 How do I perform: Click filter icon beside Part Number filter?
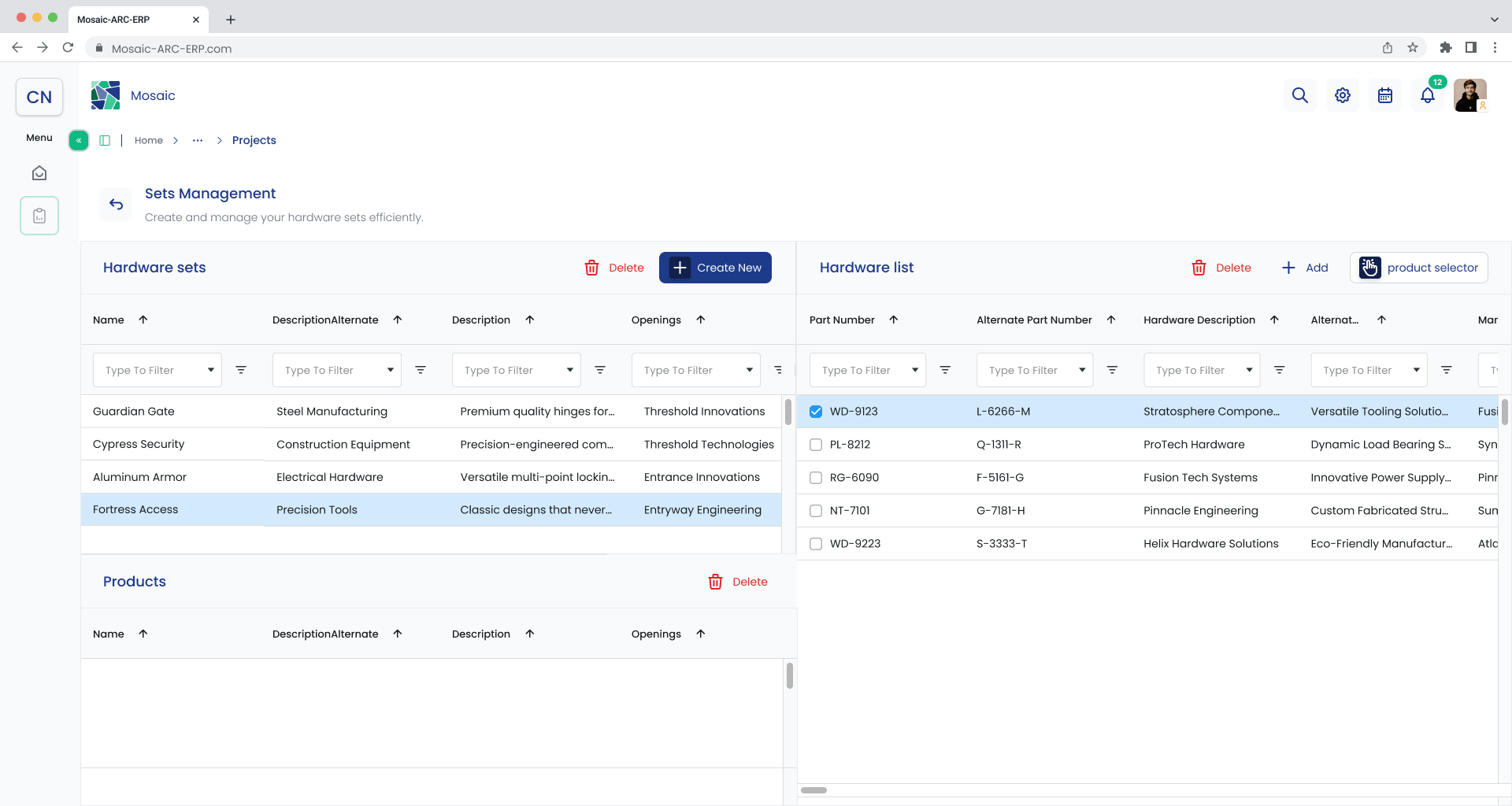pyautogui.click(x=945, y=370)
